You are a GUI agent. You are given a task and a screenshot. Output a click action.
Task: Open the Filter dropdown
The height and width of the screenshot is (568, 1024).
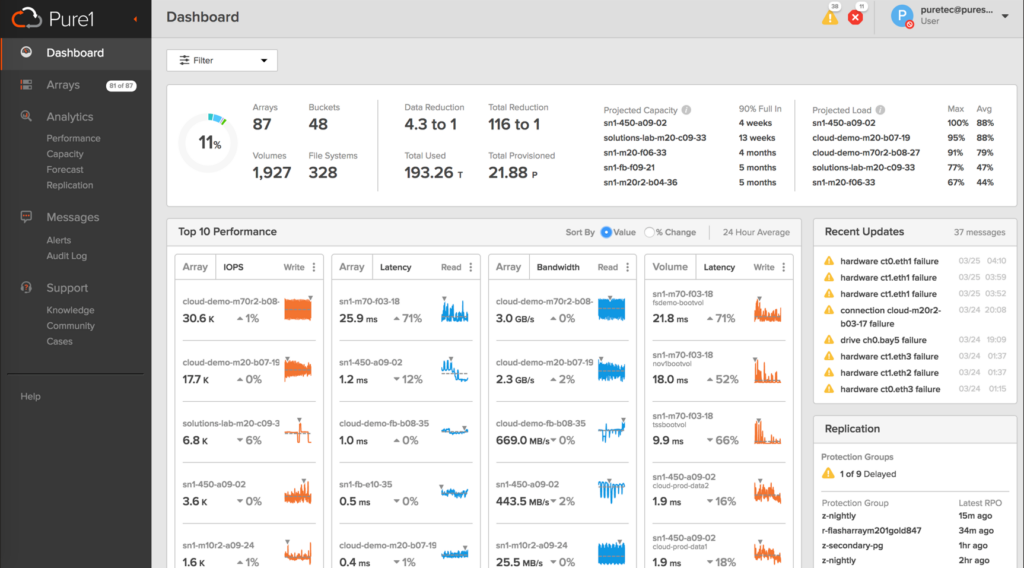tap(222, 60)
